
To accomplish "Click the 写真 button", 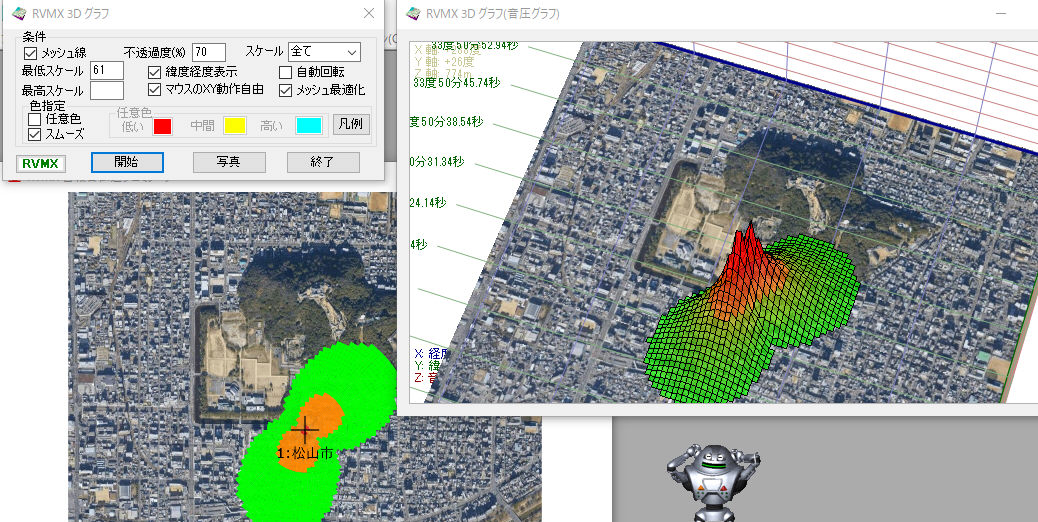I will (227, 162).
